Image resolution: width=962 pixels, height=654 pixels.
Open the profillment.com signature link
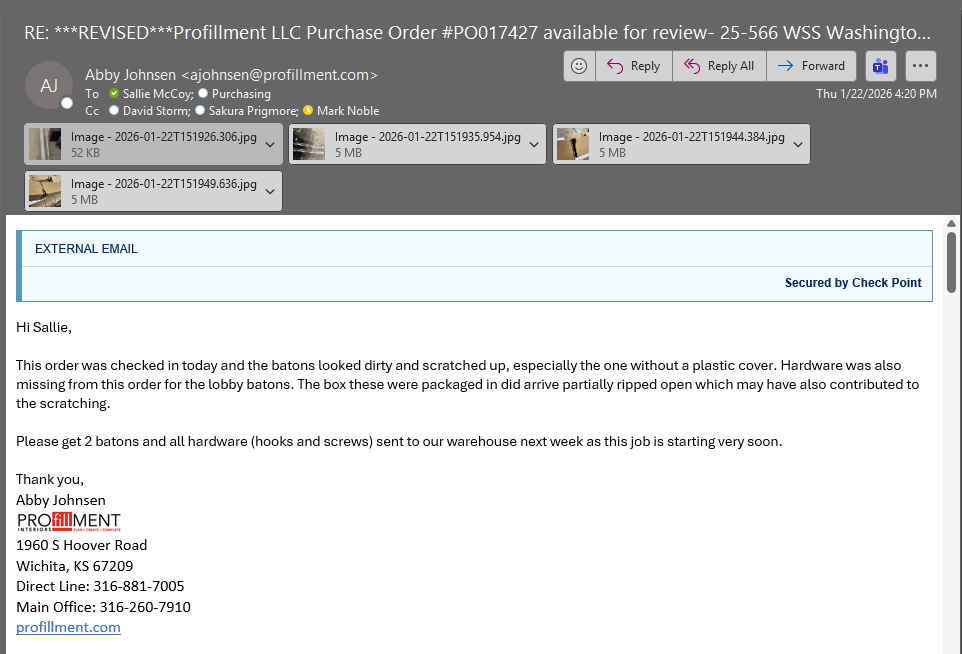tap(68, 627)
